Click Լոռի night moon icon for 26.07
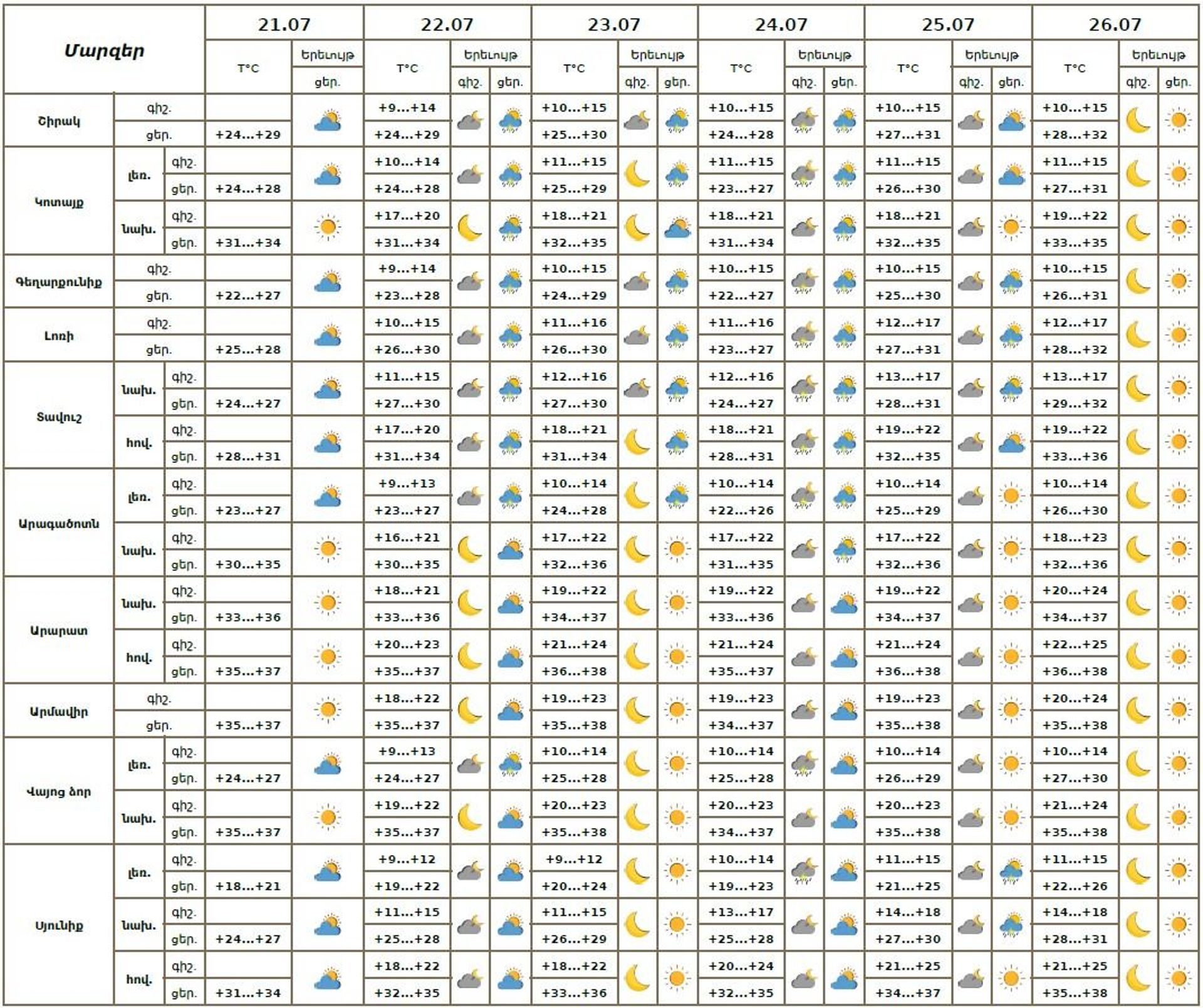The image size is (1203, 1008). click(x=1138, y=335)
